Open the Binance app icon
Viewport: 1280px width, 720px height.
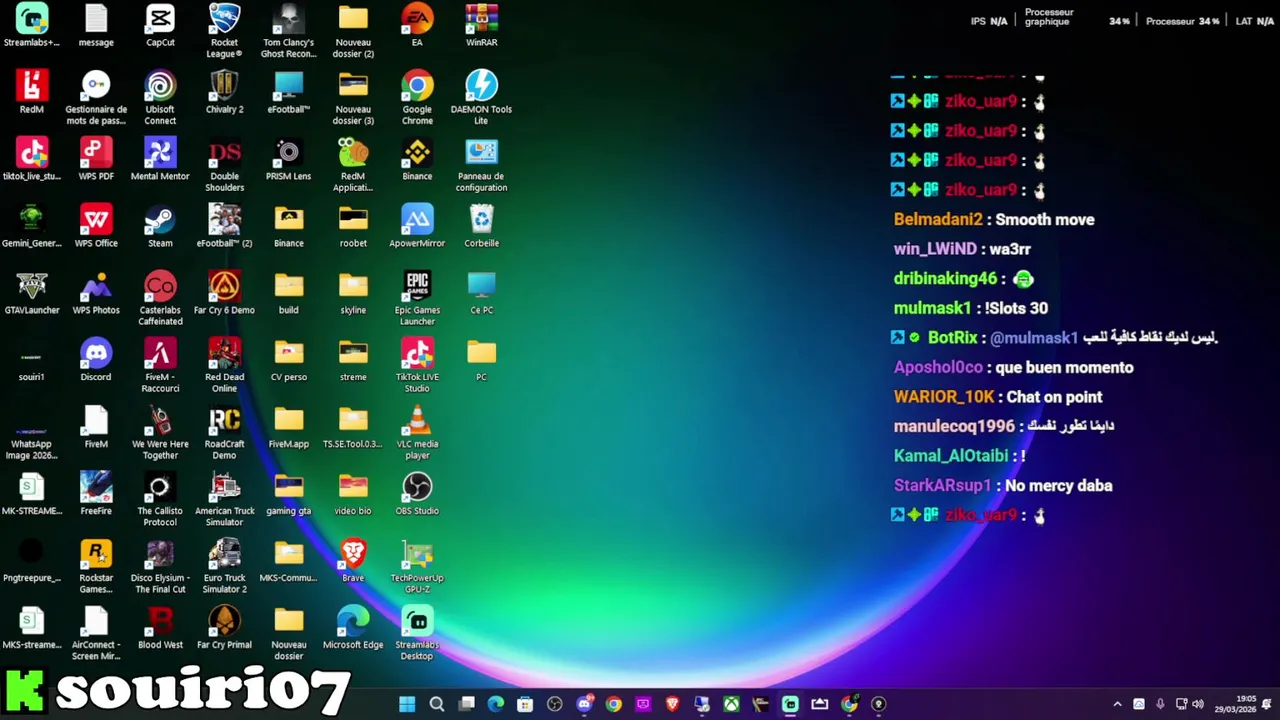417,159
